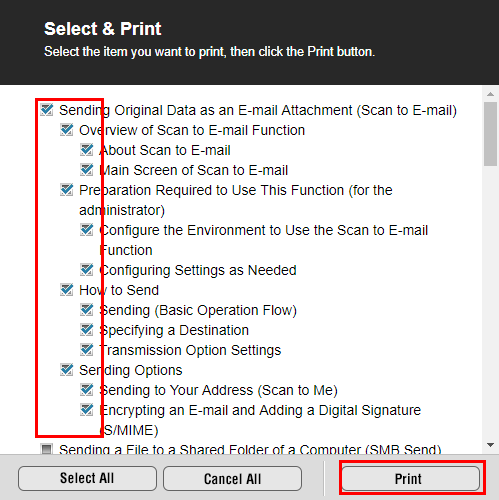Uncheck Transmission Option Settings checkbox
This screenshot has width=499, height=500.
(x=87, y=349)
